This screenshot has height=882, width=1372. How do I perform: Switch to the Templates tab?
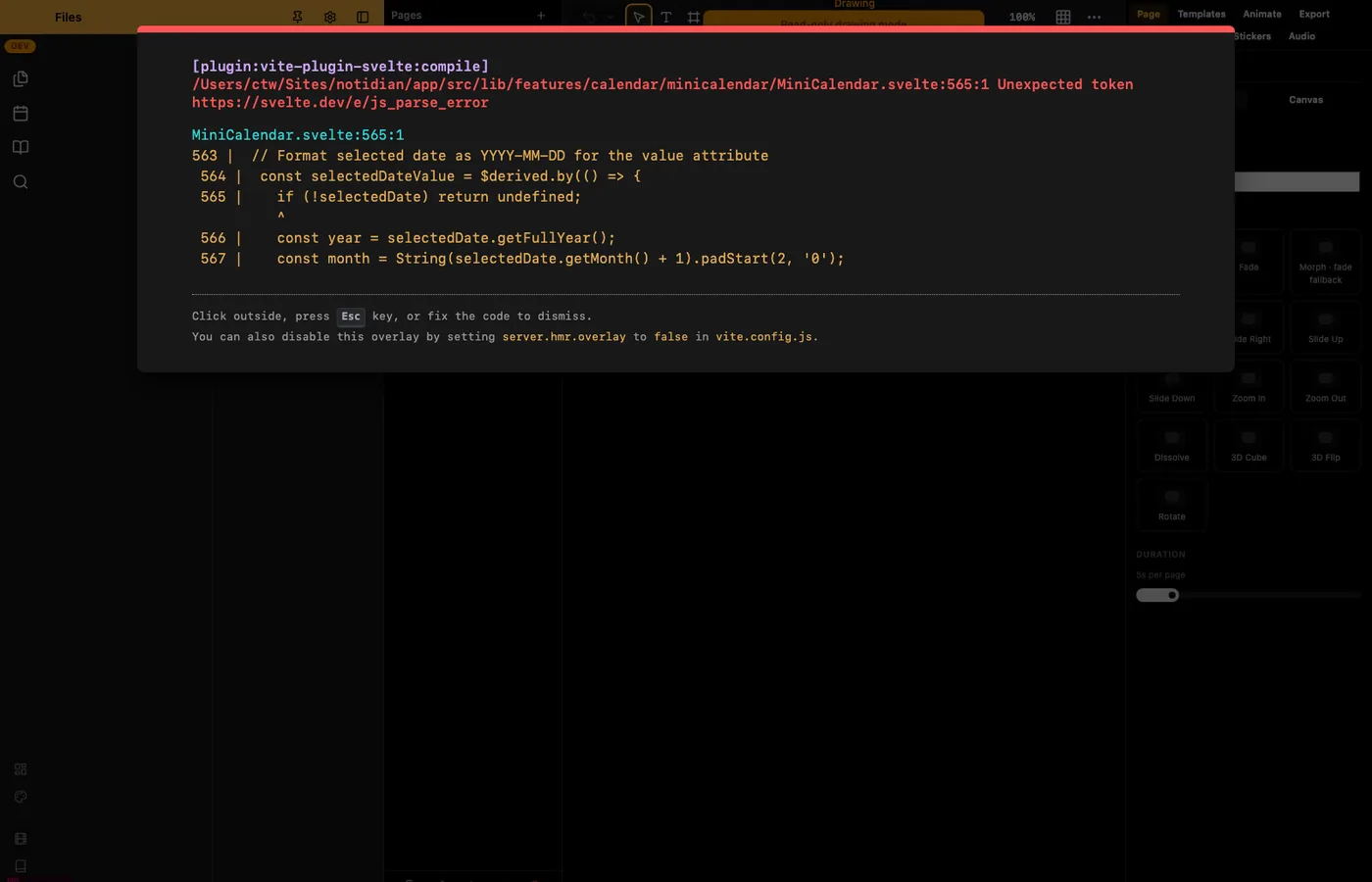pyautogui.click(x=1201, y=14)
